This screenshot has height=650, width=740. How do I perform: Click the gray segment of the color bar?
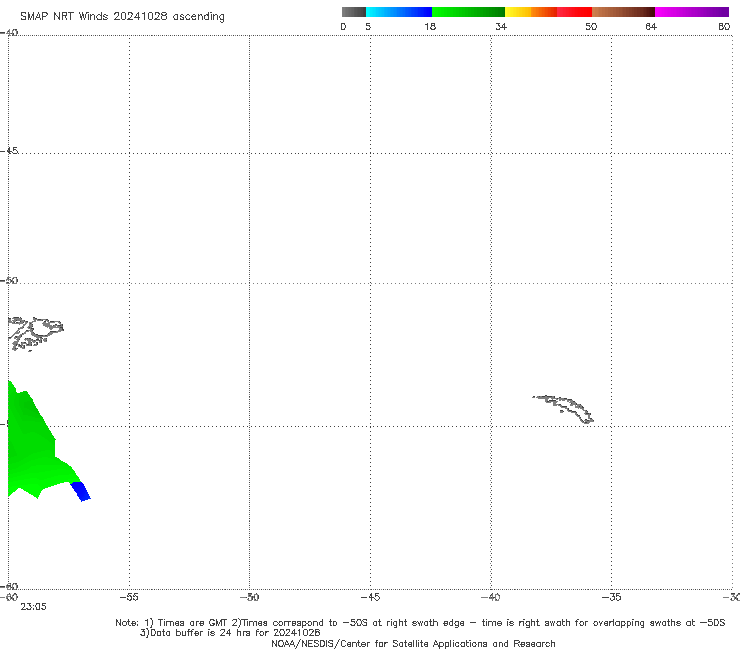coord(353,12)
